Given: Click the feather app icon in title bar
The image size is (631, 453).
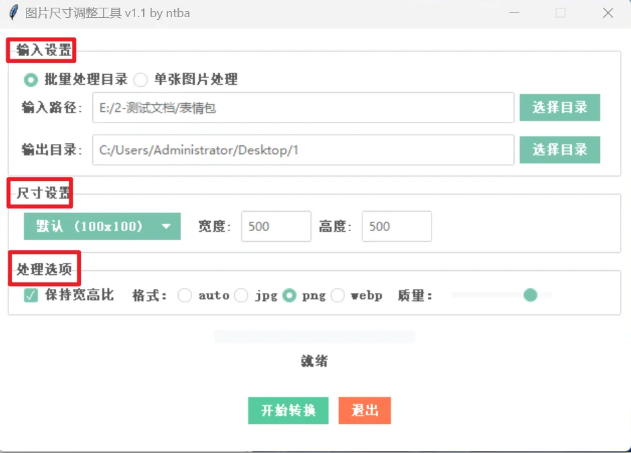Looking at the screenshot, I should click(13, 12).
